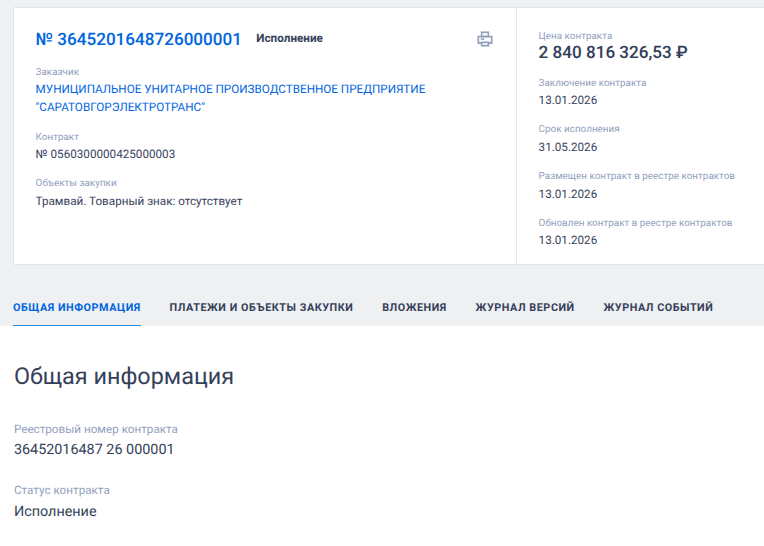Open contract number 3645201648726000001 link
The height and width of the screenshot is (546, 764).
(x=138, y=39)
